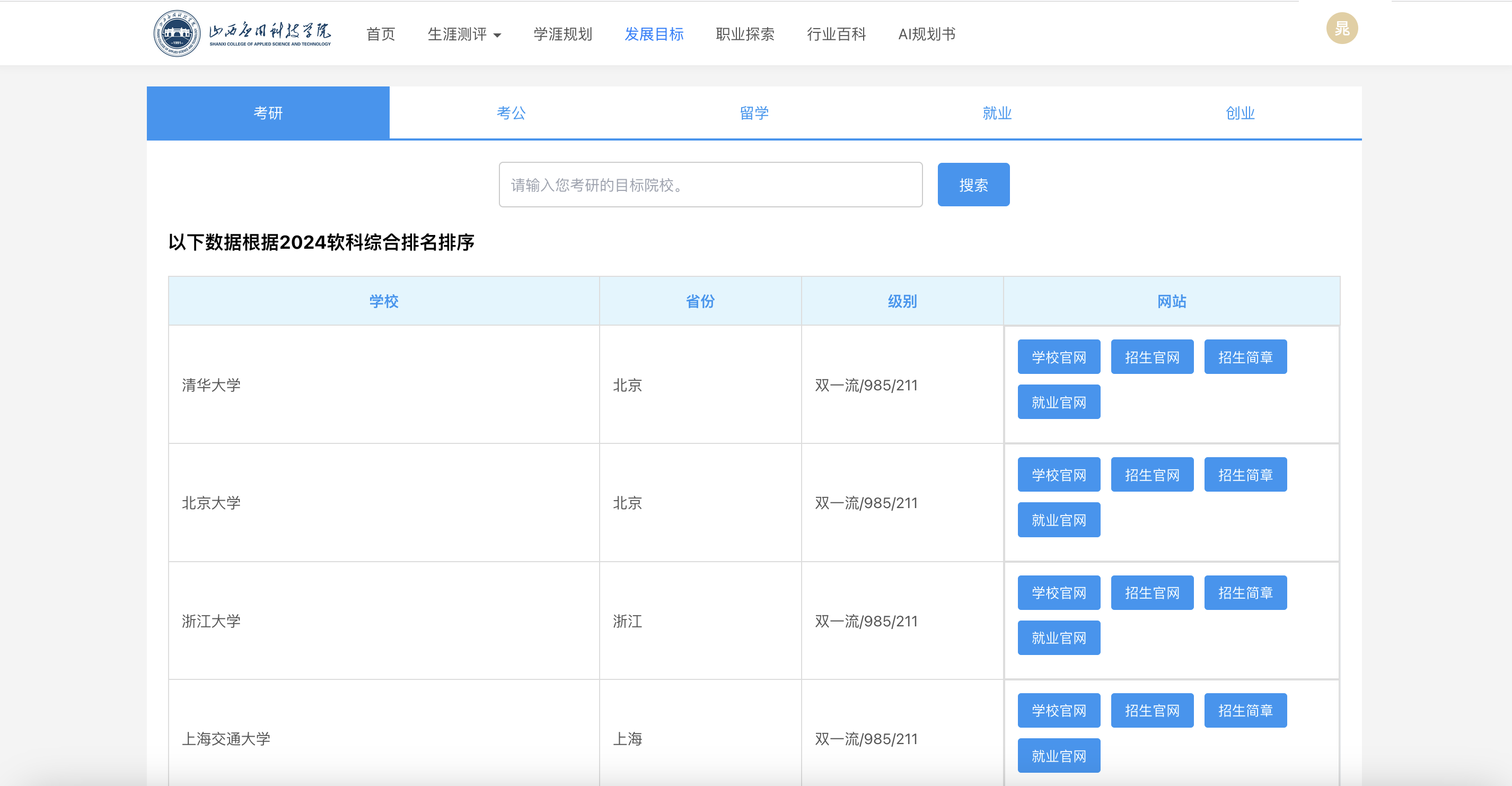Switch to the 考研 tab
This screenshot has height=786, width=1512.
click(x=268, y=113)
